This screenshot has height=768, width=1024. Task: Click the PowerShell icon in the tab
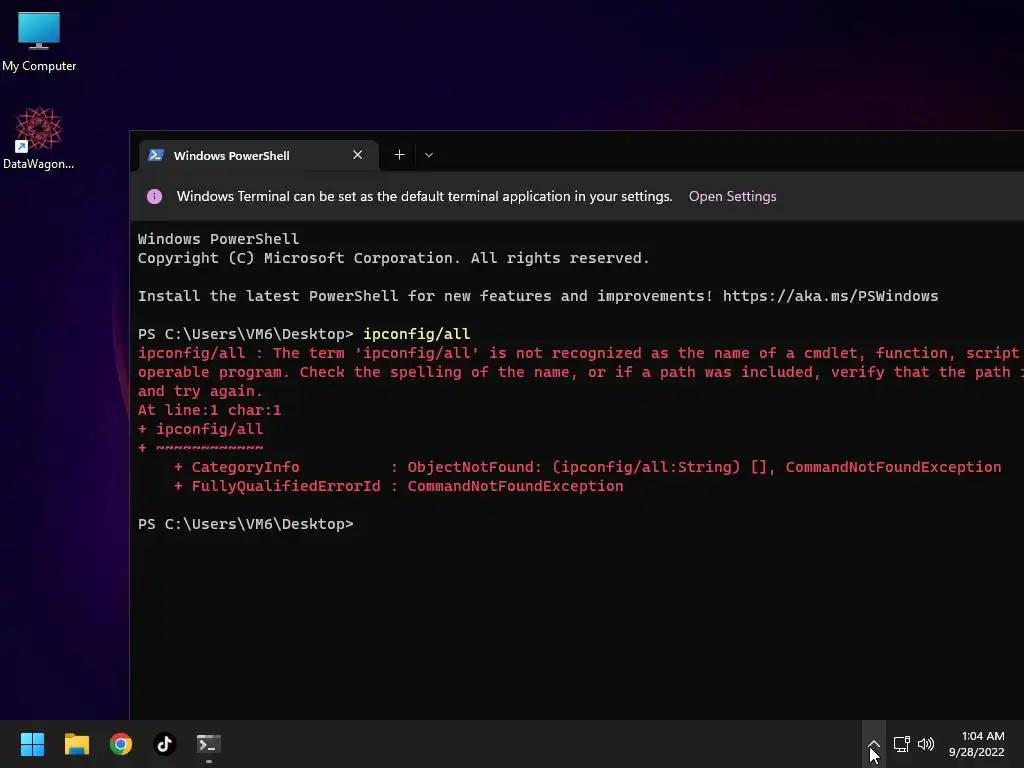(x=155, y=155)
